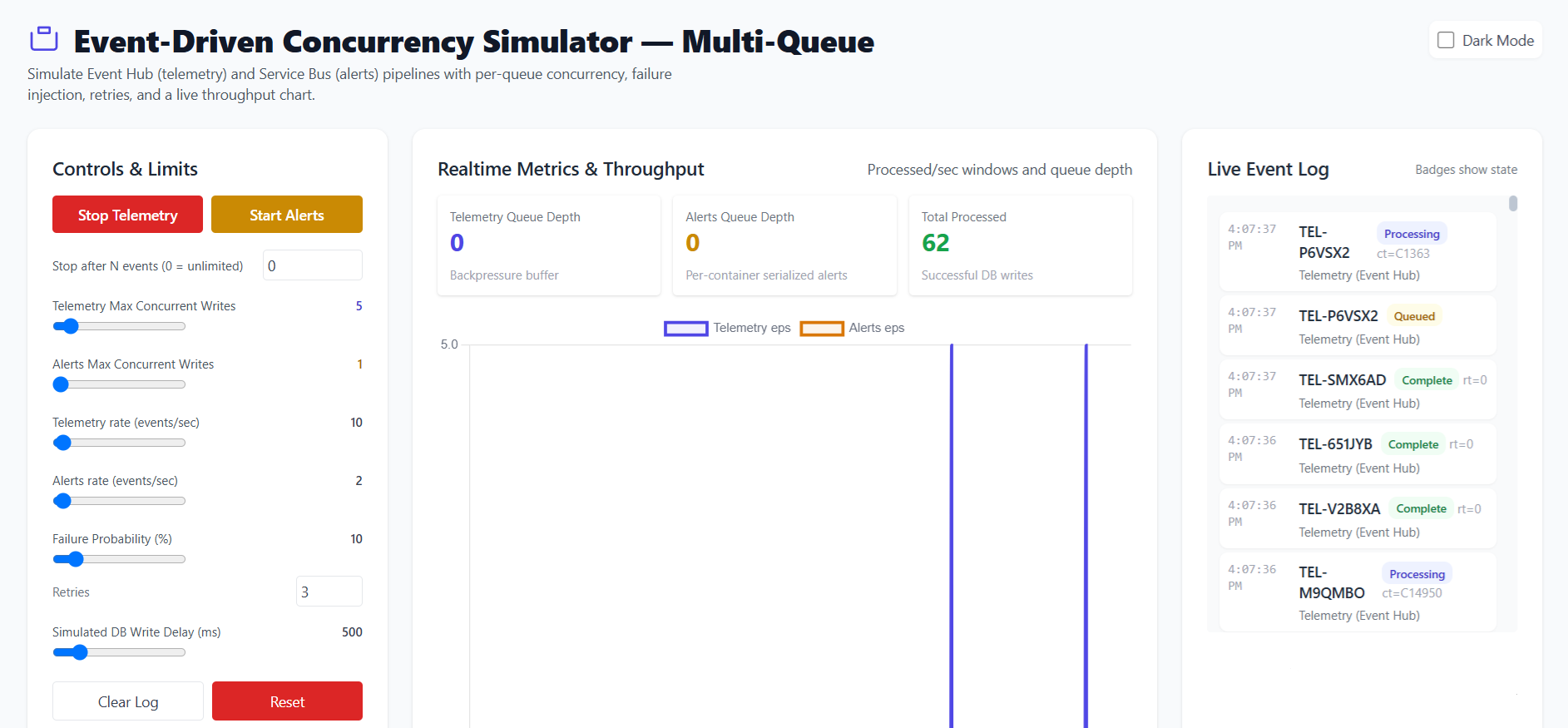This screenshot has height=728, width=1568.
Task: Clear the event log
Action: (x=128, y=701)
